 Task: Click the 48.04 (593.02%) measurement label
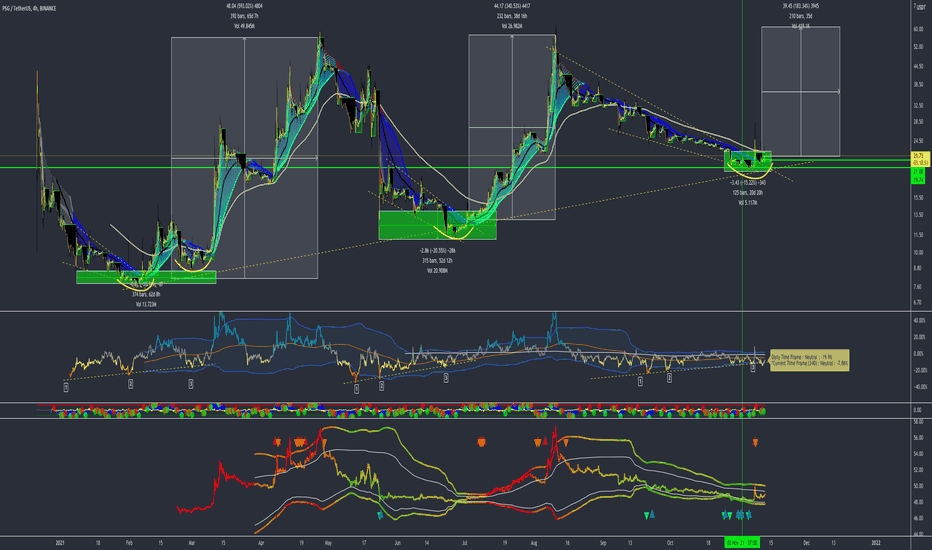click(244, 6)
